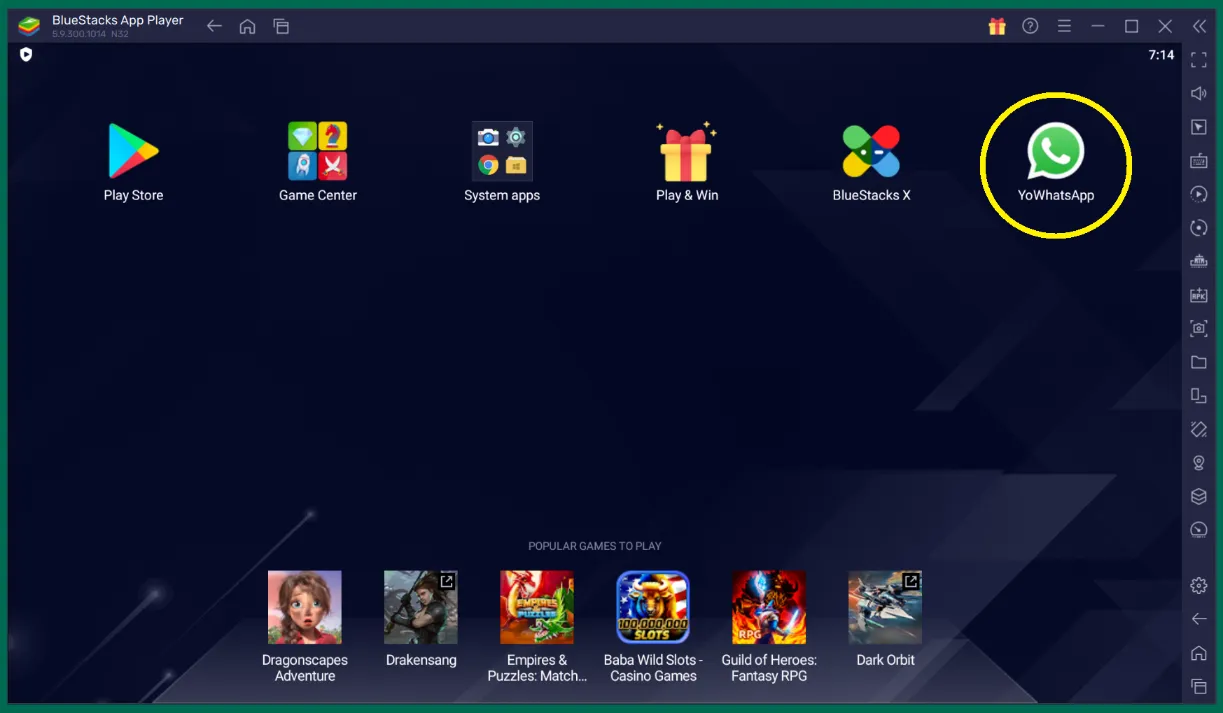1223x713 pixels.
Task: Install APK via sidebar icon
Action: tap(1199, 295)
